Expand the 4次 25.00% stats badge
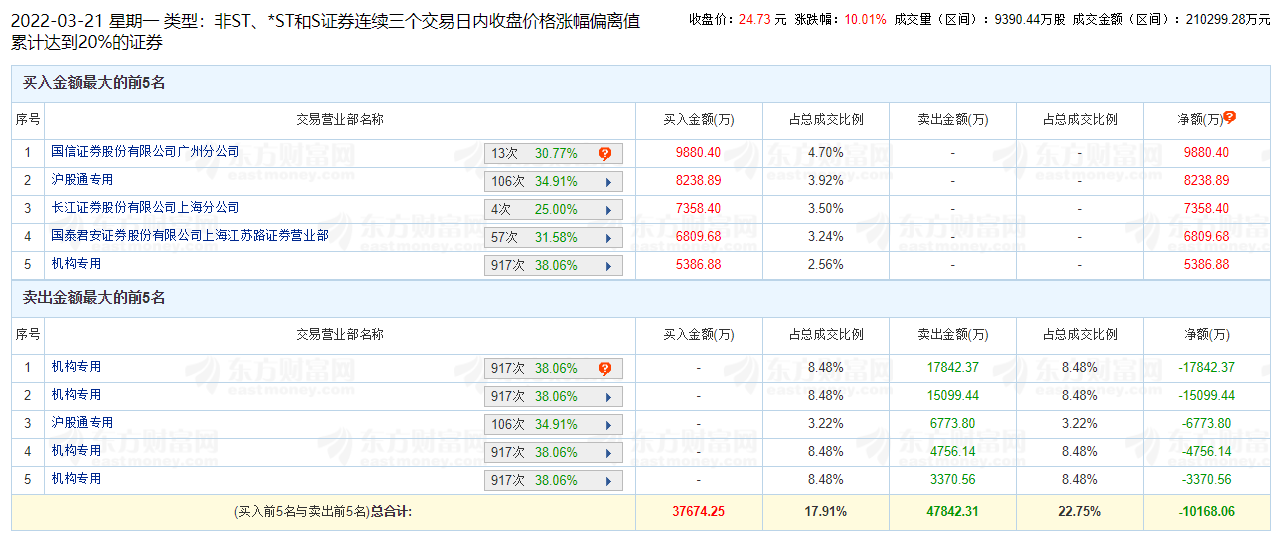 point(553,210)
